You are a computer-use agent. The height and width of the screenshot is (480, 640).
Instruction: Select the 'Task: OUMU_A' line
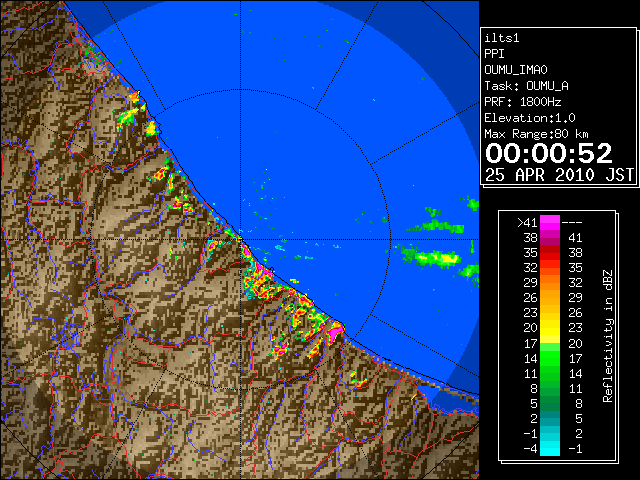527,86
